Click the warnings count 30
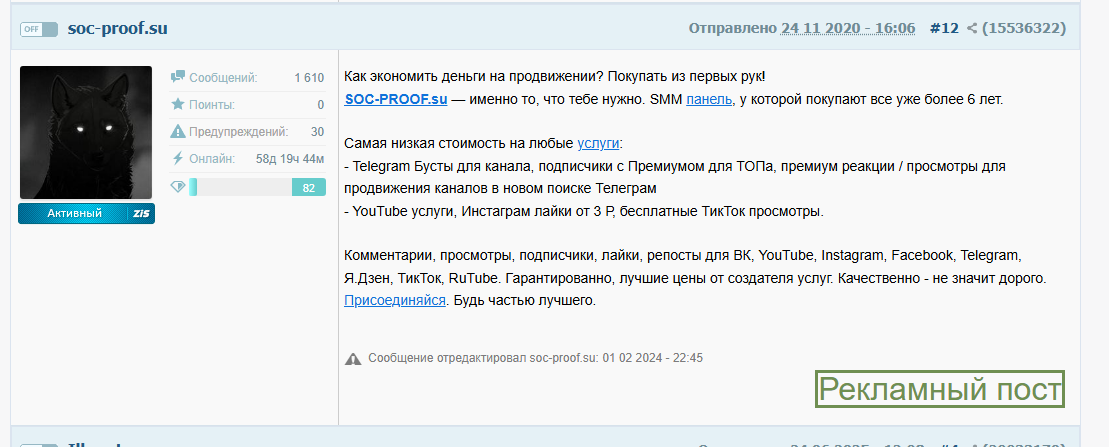1109x447 pixels. click(x=318, y=132)
